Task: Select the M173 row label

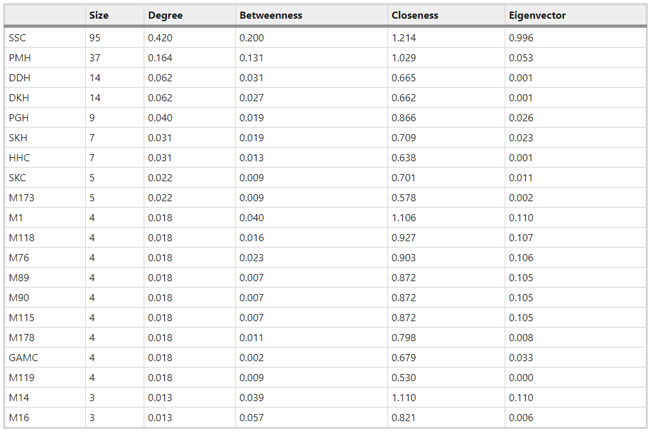Action: pos(22,197)
